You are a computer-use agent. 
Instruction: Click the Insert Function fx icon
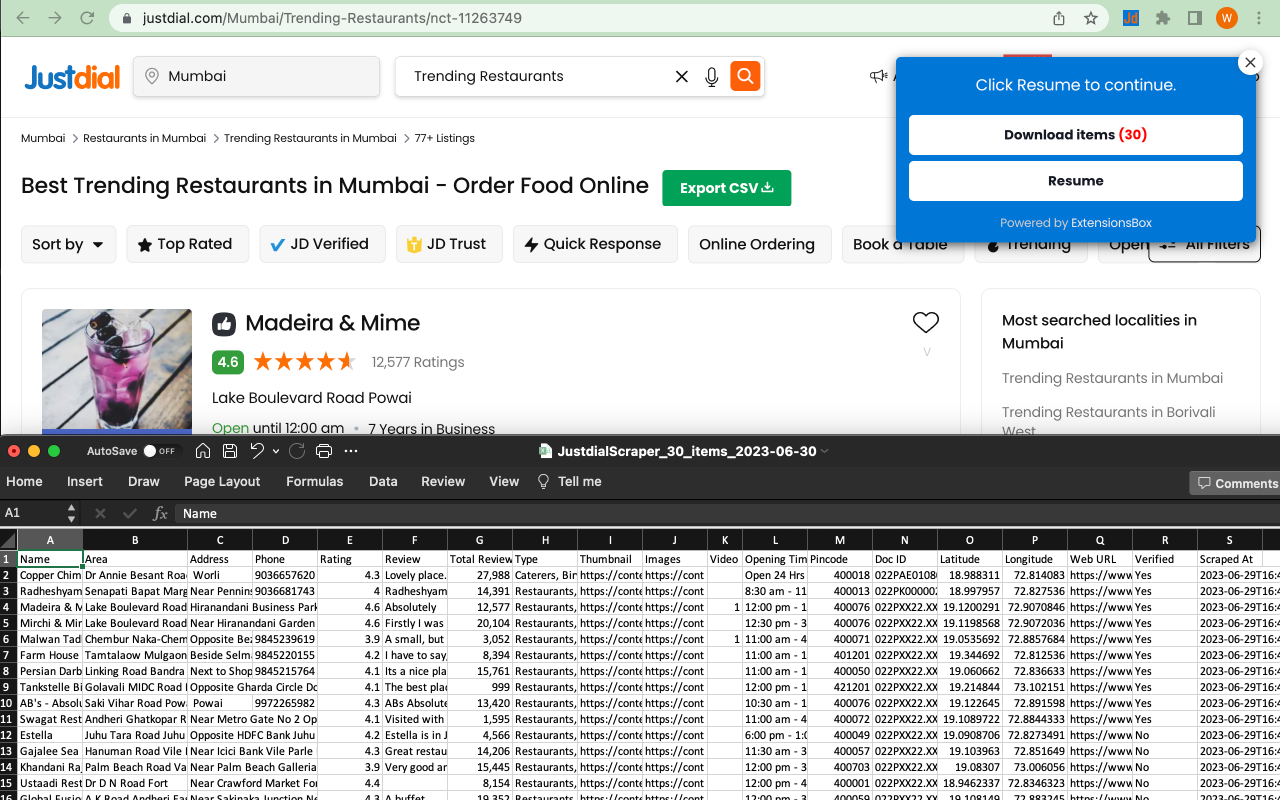tap(160, 513)
